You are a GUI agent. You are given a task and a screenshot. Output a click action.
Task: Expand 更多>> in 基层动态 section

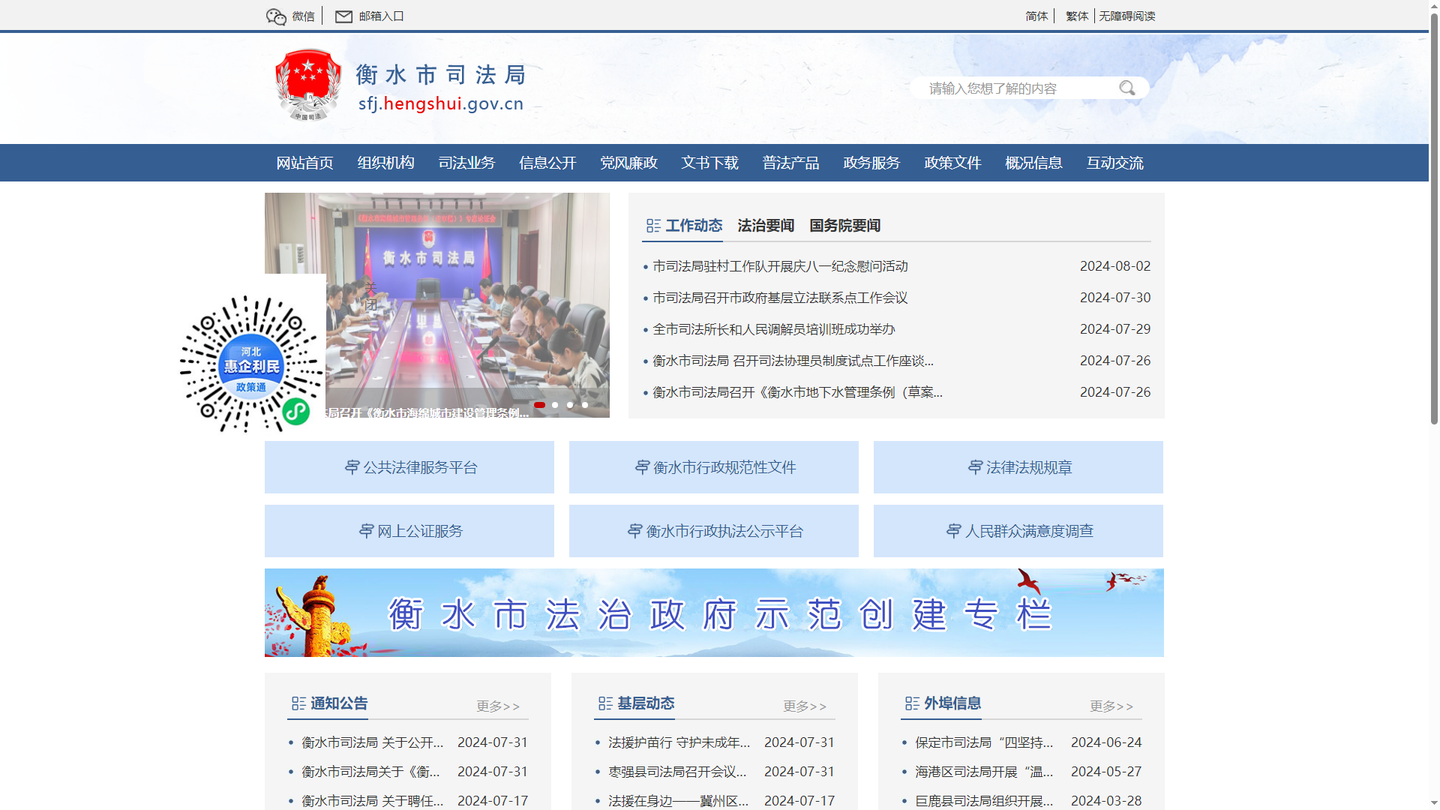tap(805, 706)
